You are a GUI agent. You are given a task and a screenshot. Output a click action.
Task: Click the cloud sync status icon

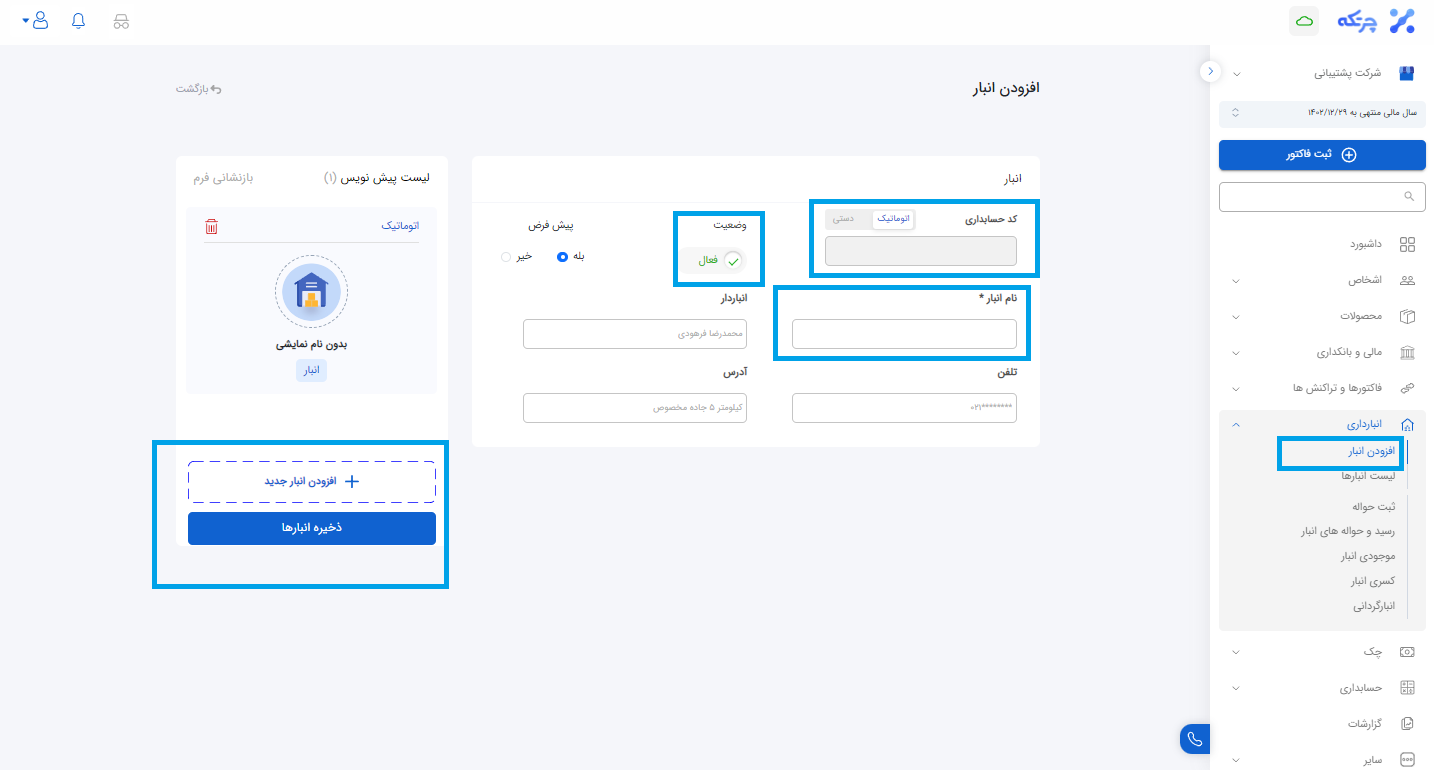(1304, 21)
